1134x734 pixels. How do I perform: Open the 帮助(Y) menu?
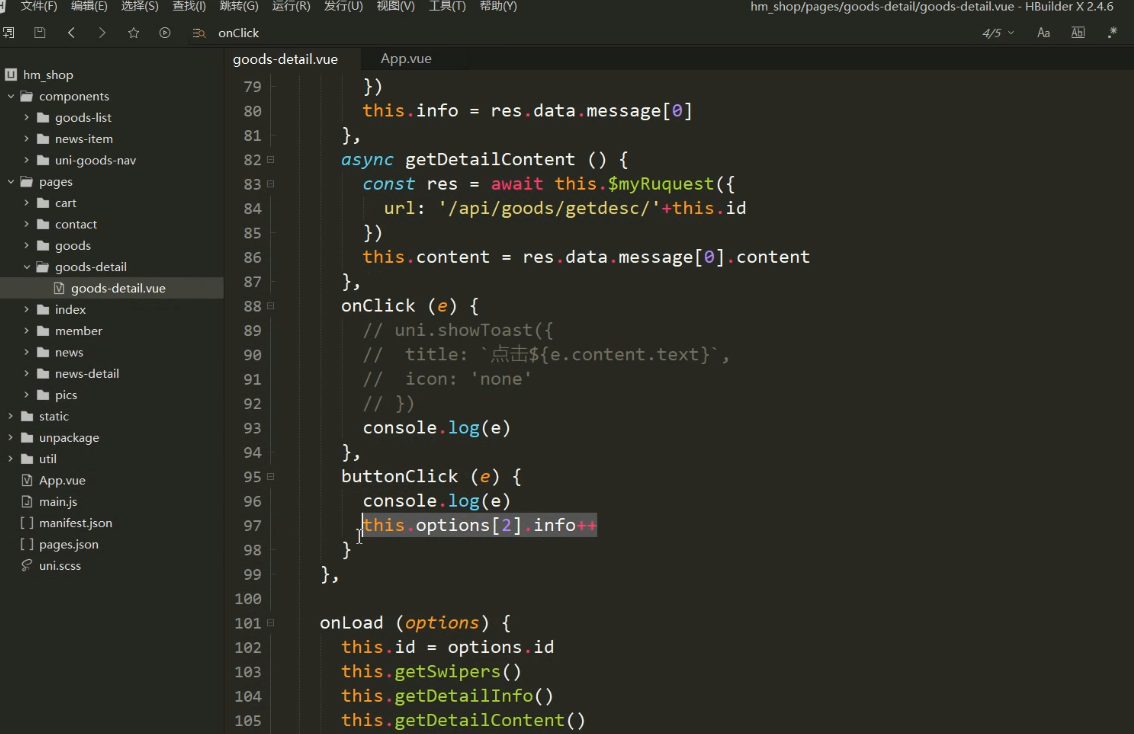point(498,7)
